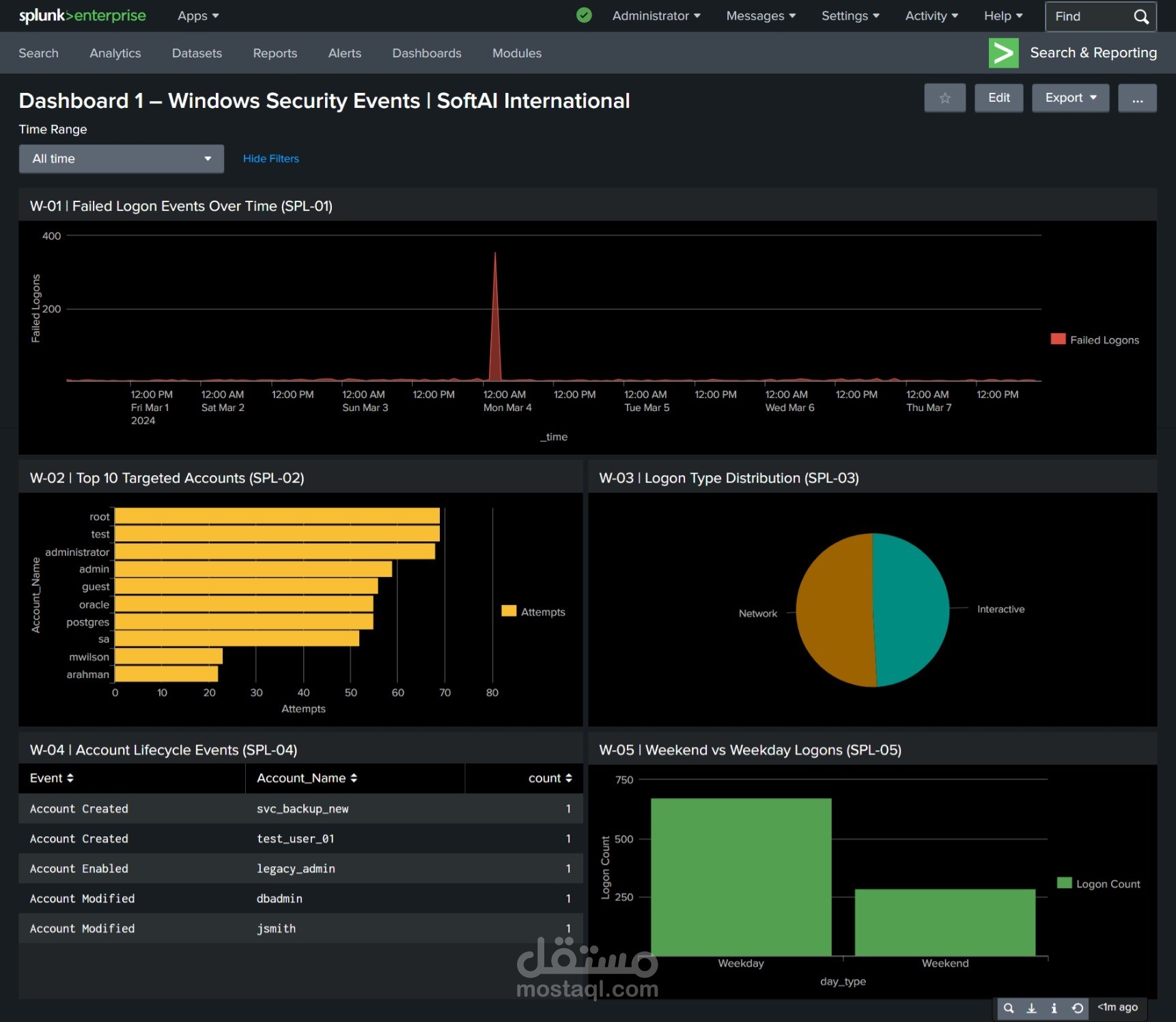Click the dashboard title heading
Screen dimensions: 1176x1022
(x=324, y=100)
